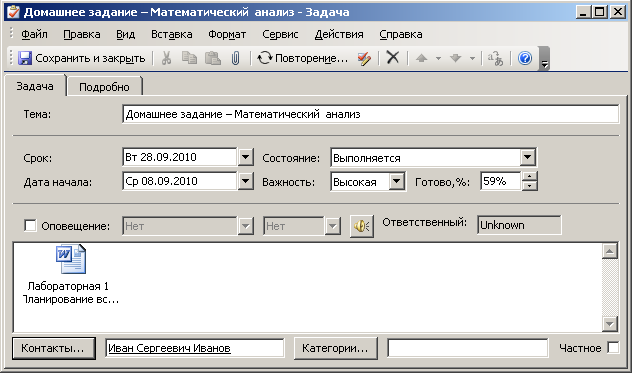The height and width of the screenshot is (373, 632).
Task: Open the Вставка menu
Action: coord(171,34)
